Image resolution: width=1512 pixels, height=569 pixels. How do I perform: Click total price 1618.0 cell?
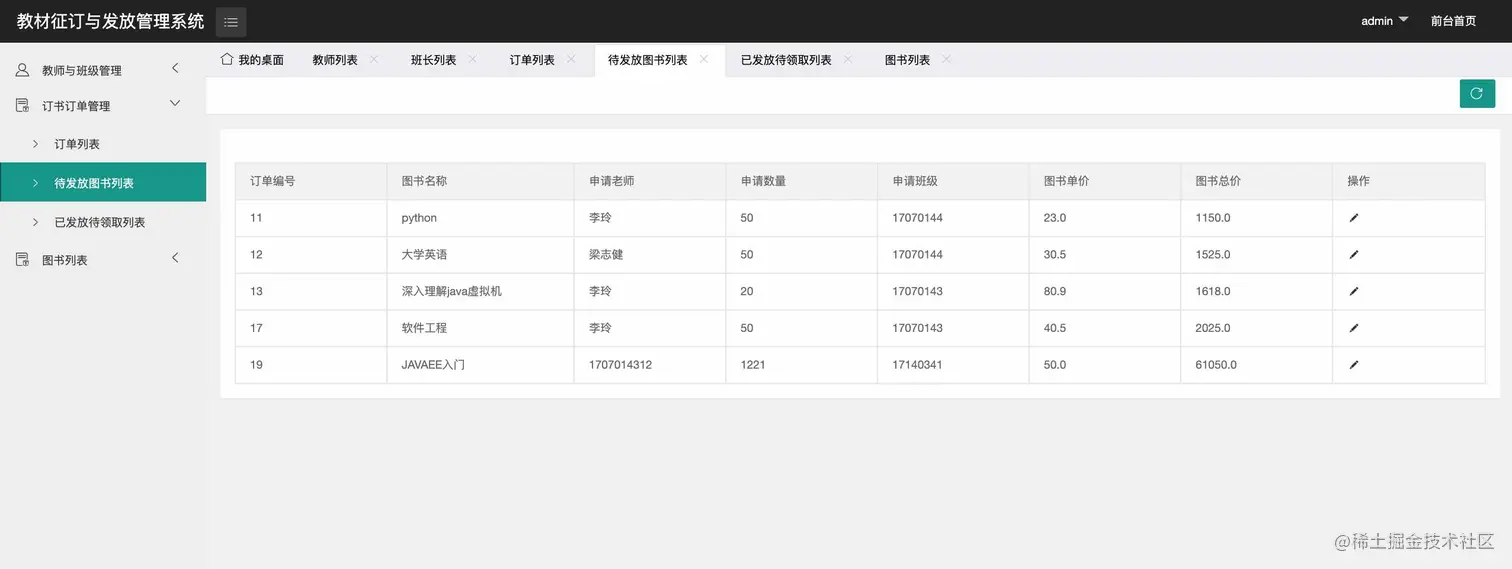click(1257, 292)
